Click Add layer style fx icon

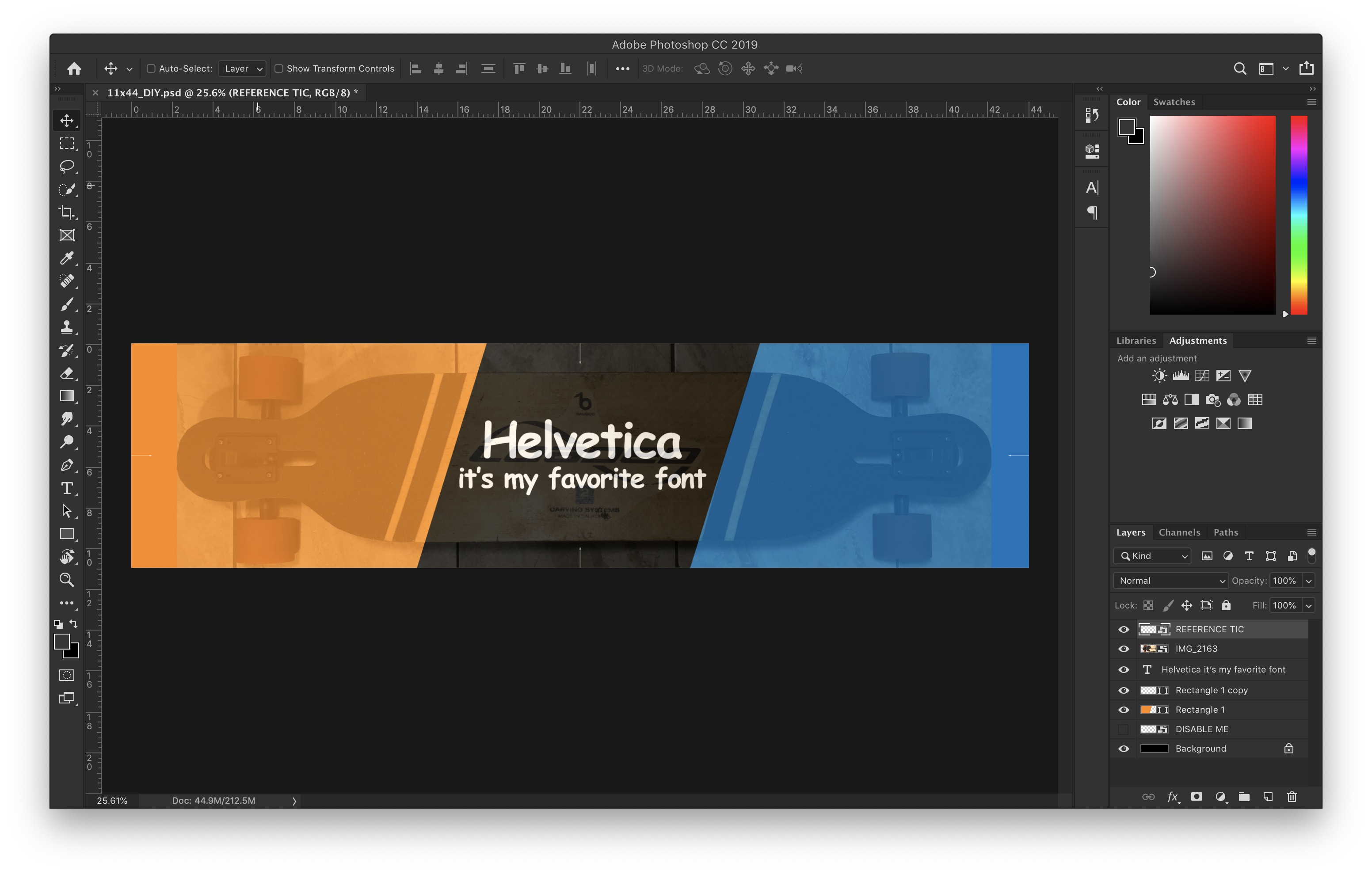1173,797
